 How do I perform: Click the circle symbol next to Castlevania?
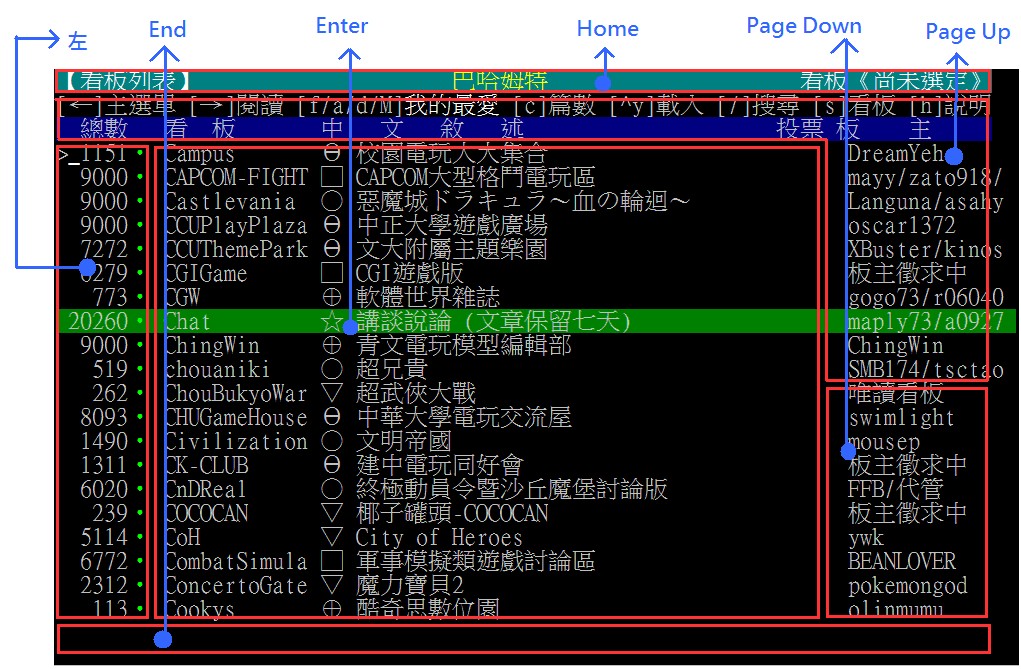tap(331, 202)
